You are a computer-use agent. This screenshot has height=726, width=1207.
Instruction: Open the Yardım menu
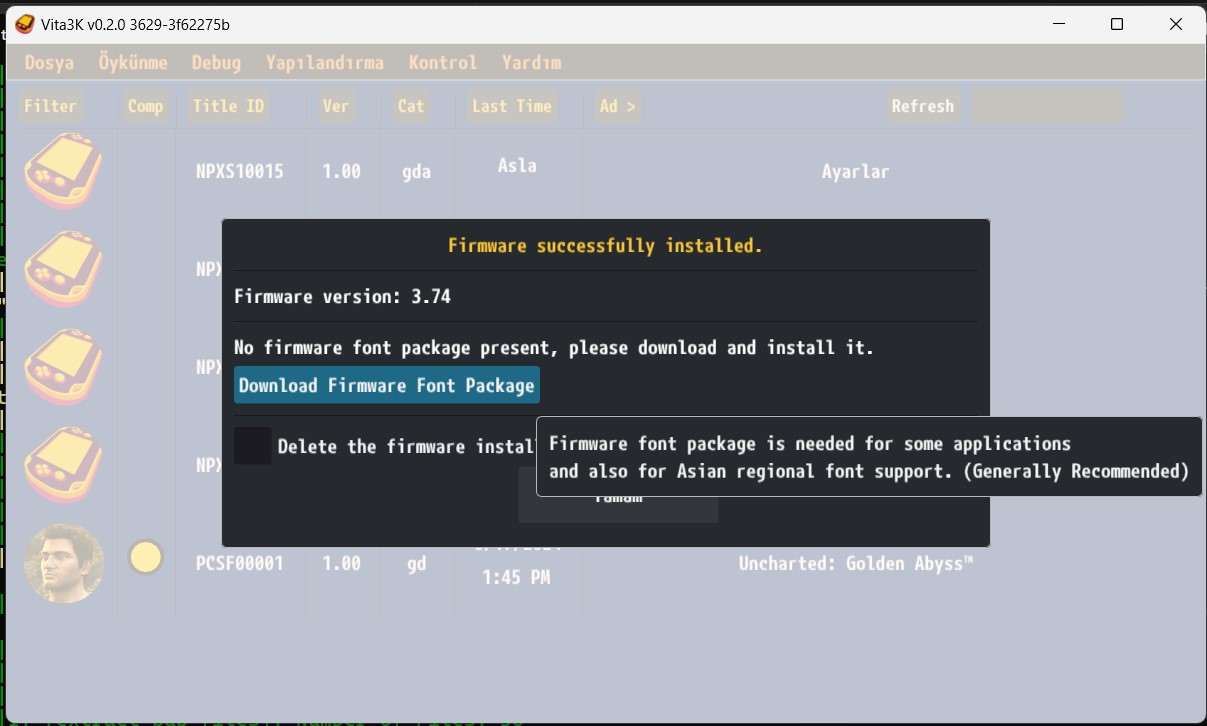click(531, 62)
